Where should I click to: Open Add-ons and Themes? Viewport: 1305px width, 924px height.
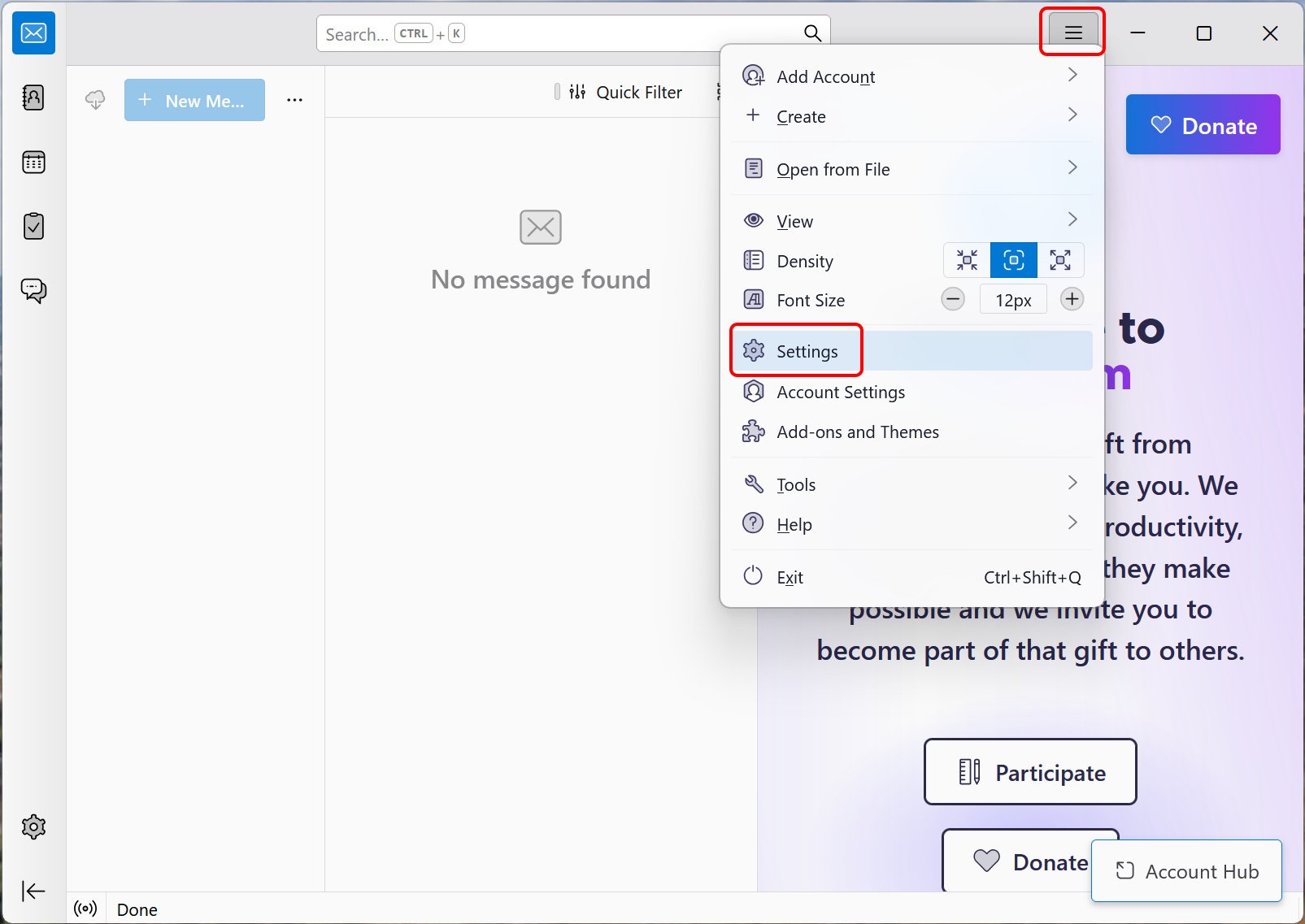tap(912, 432)
